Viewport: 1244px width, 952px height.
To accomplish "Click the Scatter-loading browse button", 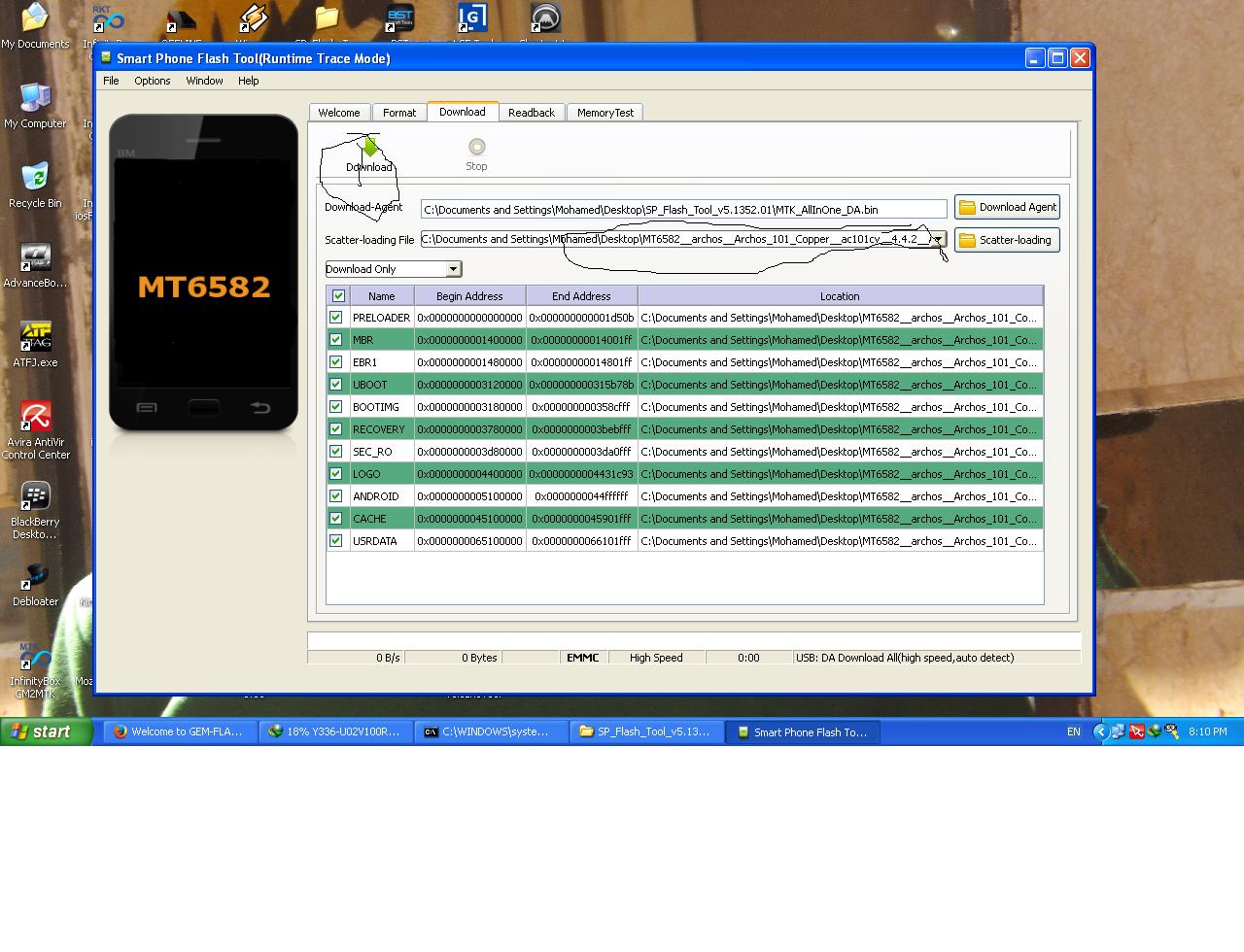I will pos(1007,240).
